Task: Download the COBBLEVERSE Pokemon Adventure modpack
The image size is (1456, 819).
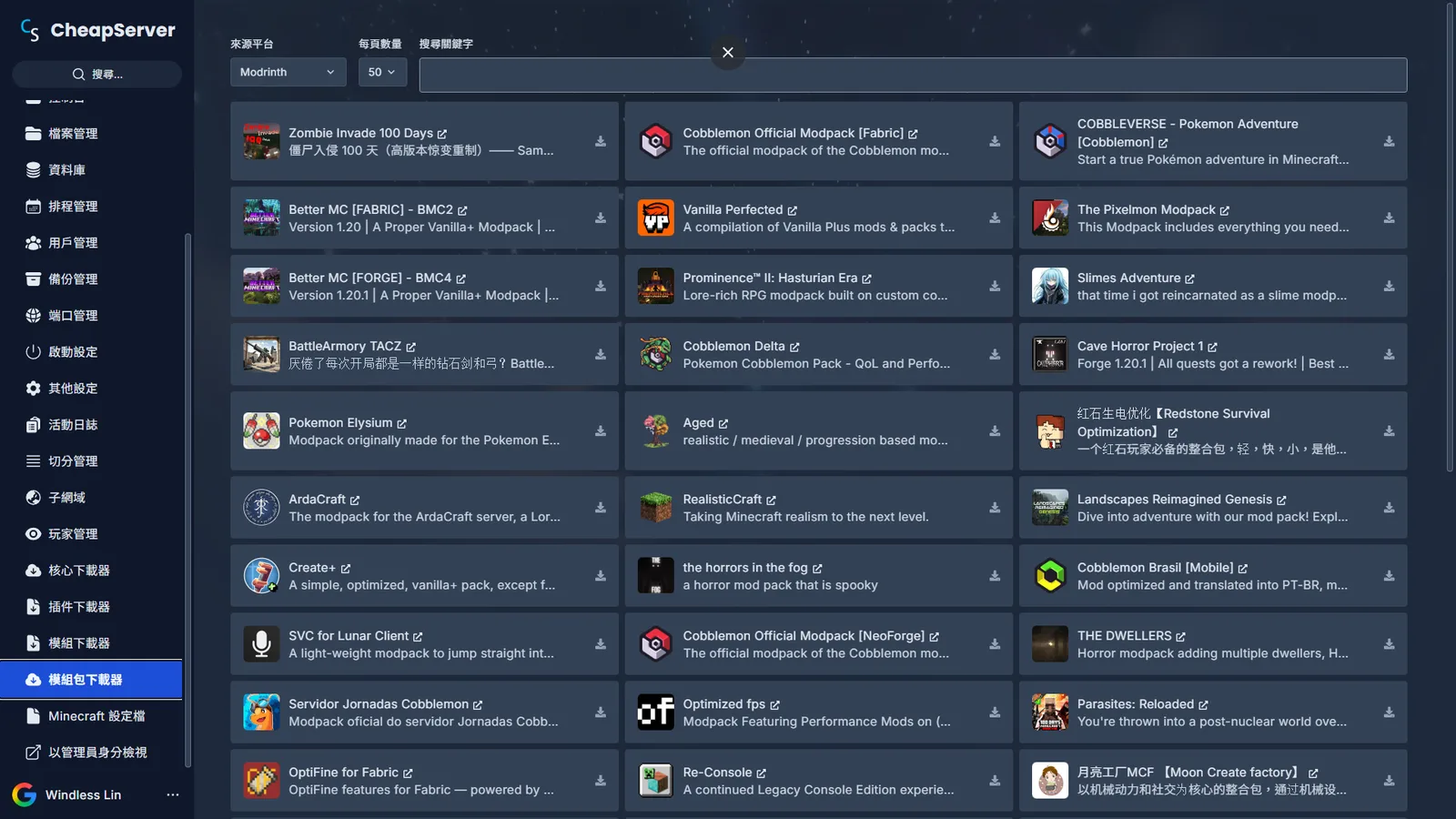Action: [1389, 142]
